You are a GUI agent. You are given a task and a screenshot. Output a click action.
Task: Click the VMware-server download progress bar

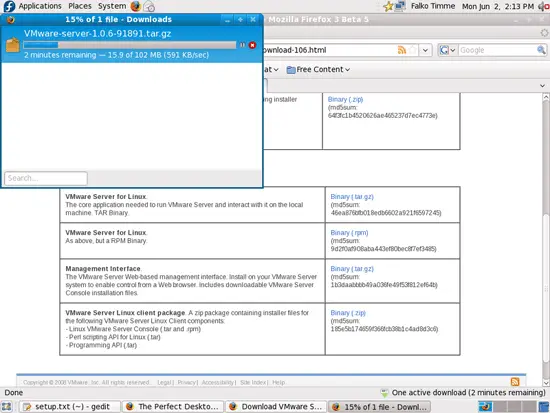tap(130, 45)
